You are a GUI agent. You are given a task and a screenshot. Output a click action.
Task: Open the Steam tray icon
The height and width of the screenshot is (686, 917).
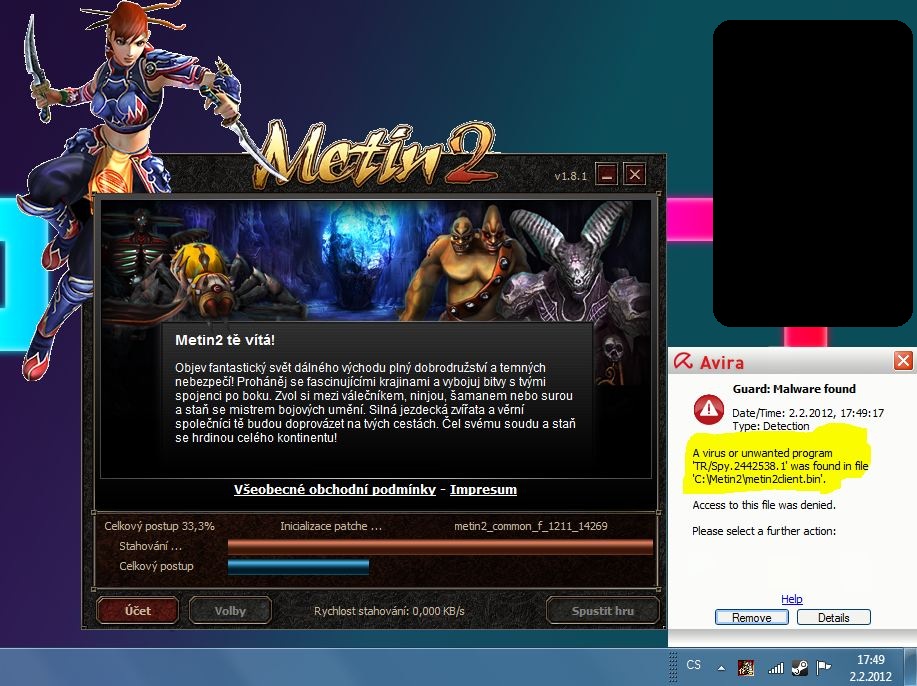point(799,668)
